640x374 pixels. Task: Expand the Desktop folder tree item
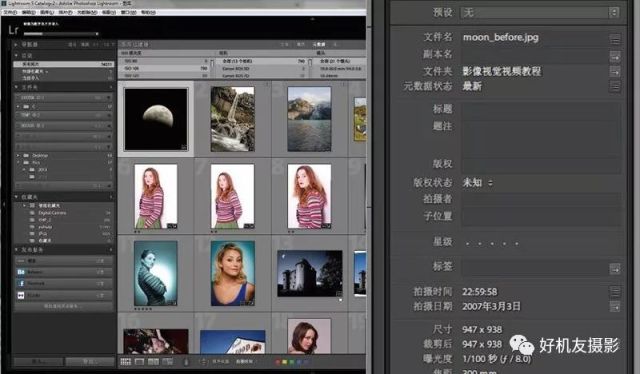(18, 156)
